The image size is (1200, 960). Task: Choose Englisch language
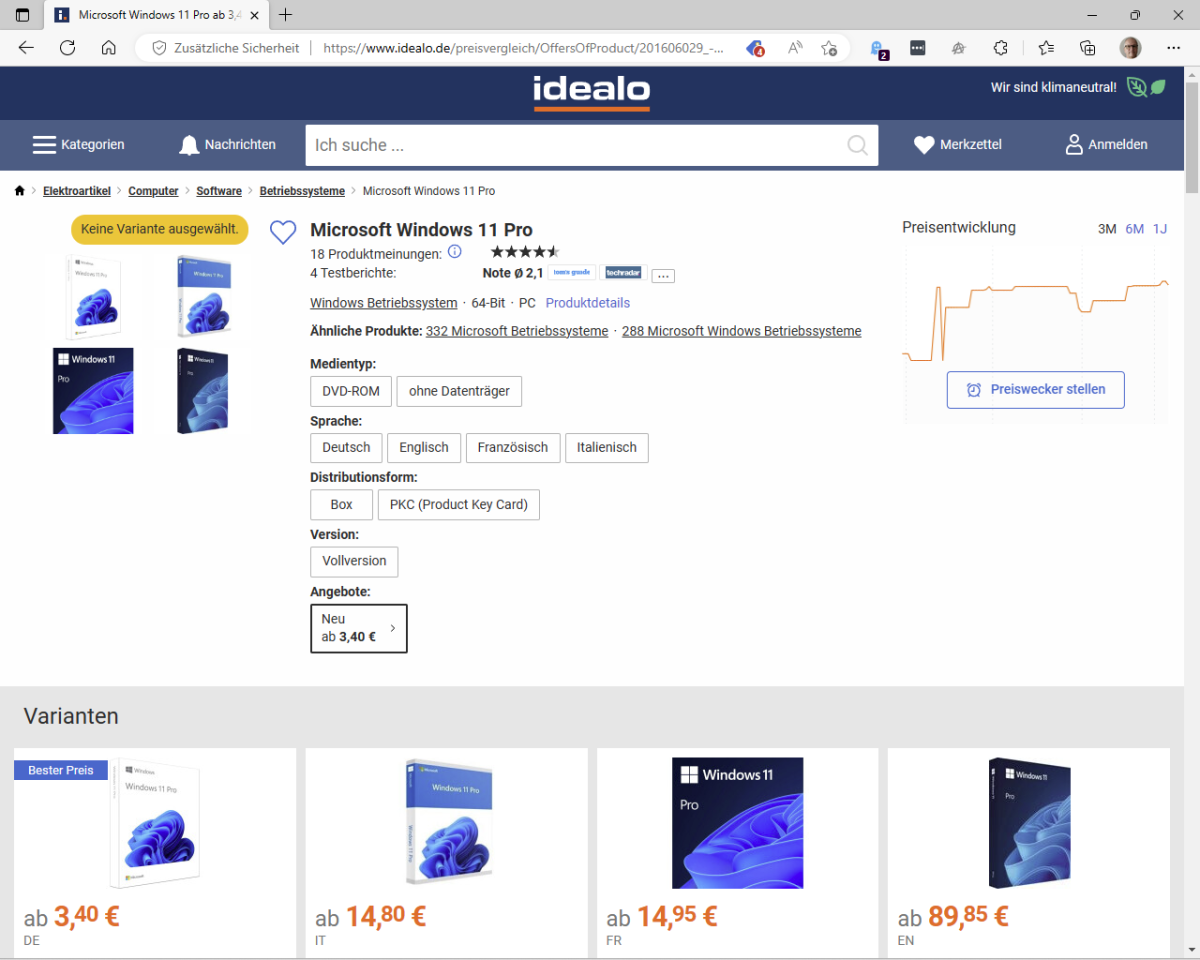424,448
